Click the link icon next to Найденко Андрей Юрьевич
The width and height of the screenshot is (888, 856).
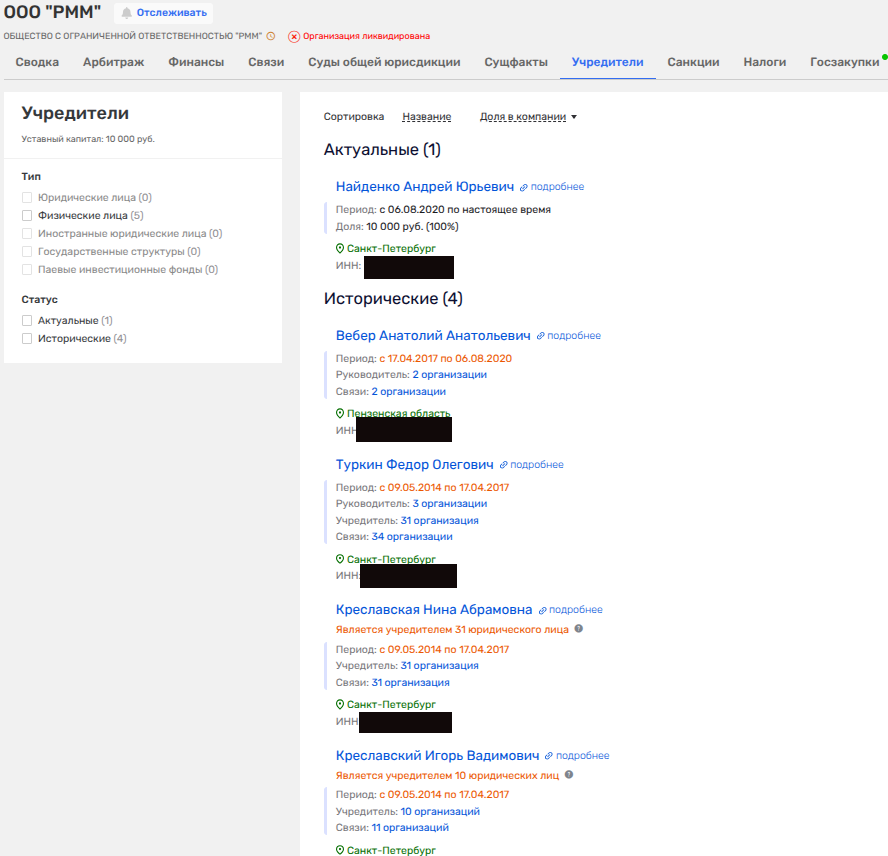pos(523,187)
